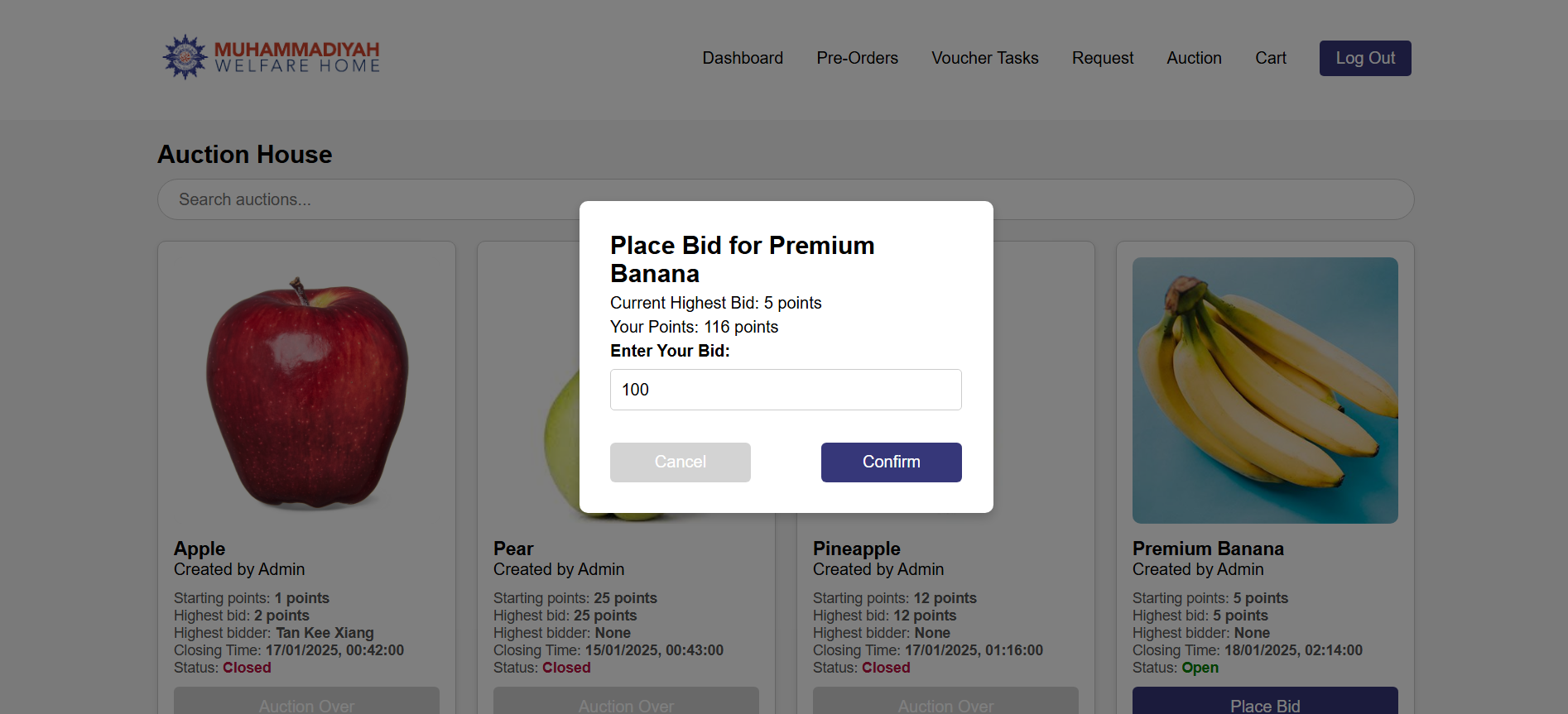The image size is (1568, 714).
Task: Click the Search auctions field
Action: click(x=364, y=199)
